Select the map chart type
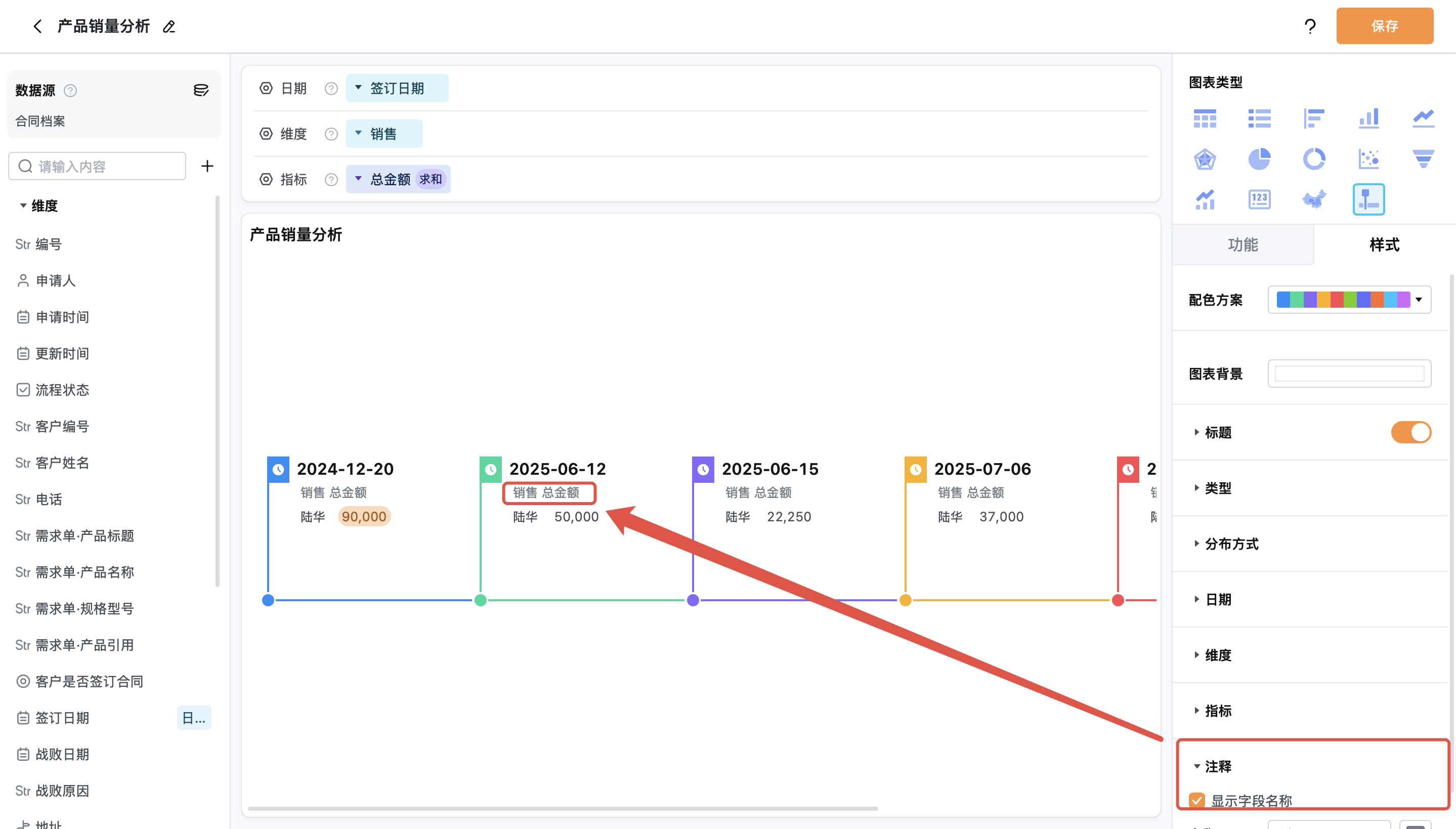Image resolution: width=1456 pixels, height=829 pixels. (1314, 199)
